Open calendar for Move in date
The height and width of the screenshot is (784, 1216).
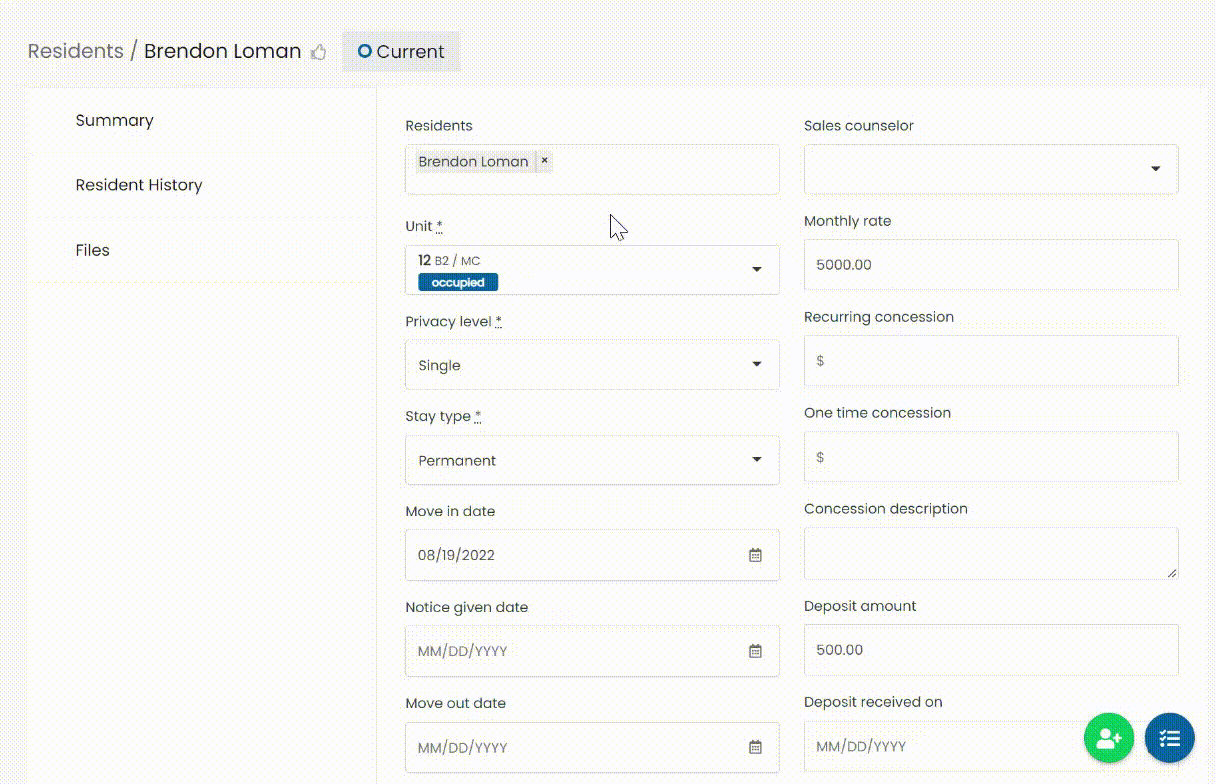click(756, 555)
